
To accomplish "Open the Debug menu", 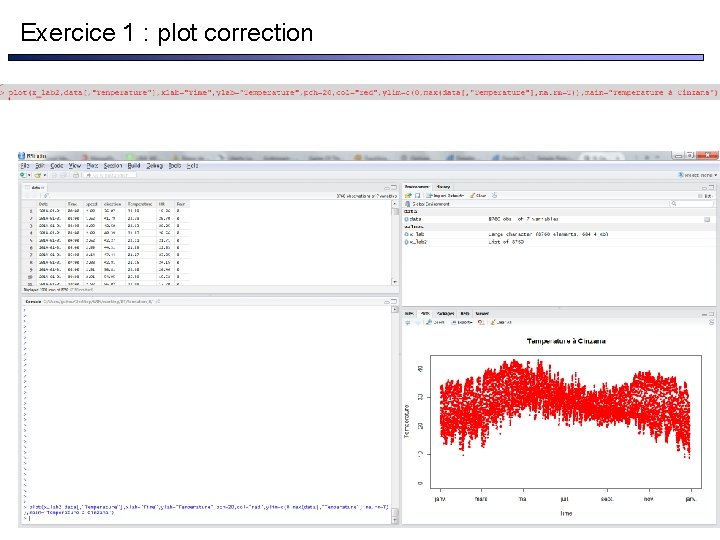I will coord(155,166).
